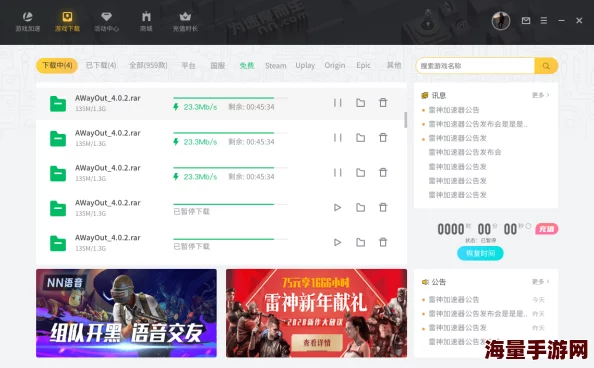This screenshot has width=594, height=368.
Task: Click the 状态: 已暂停 status text
Action: tap(480, 240)
